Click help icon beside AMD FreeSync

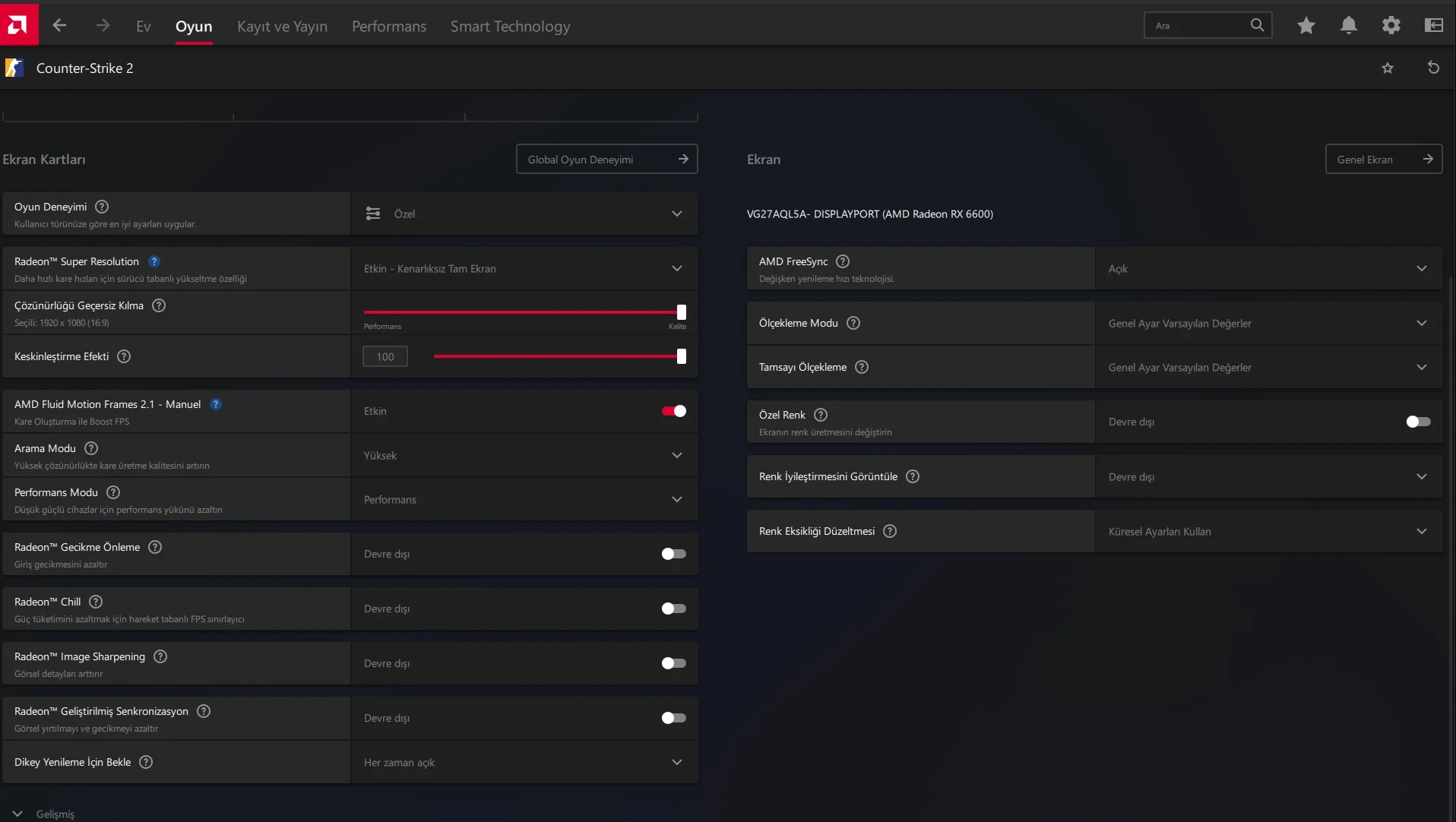(x=843, y=261)
